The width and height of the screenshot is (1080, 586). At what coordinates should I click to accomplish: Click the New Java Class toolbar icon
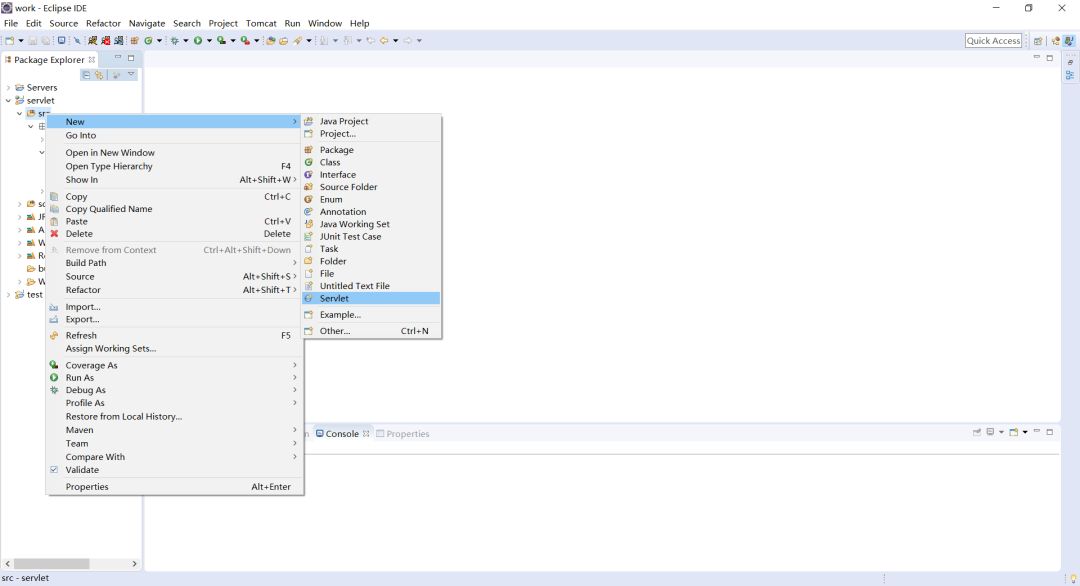(148, 41)
